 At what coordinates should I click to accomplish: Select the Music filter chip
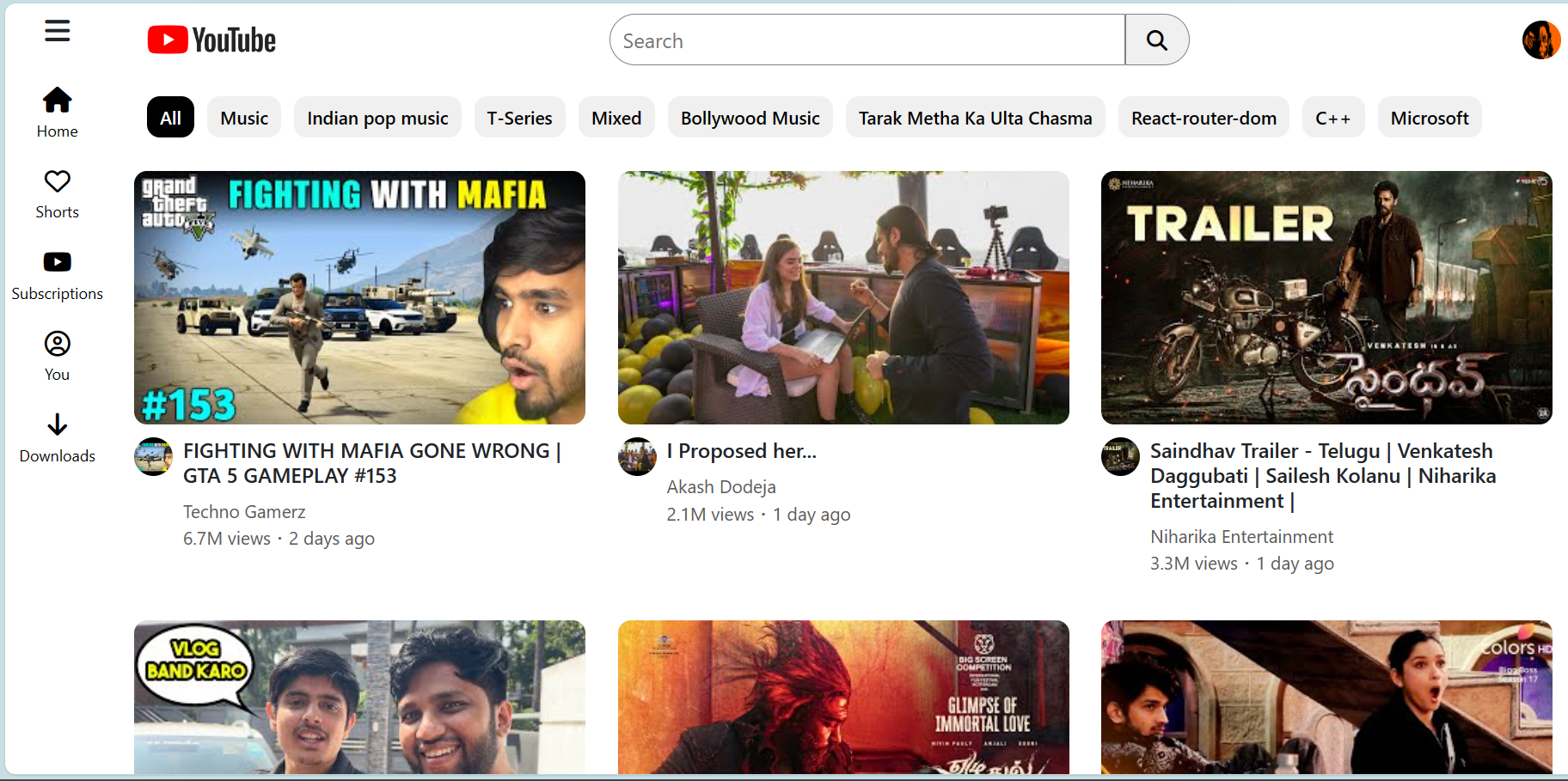click(244, 118)
